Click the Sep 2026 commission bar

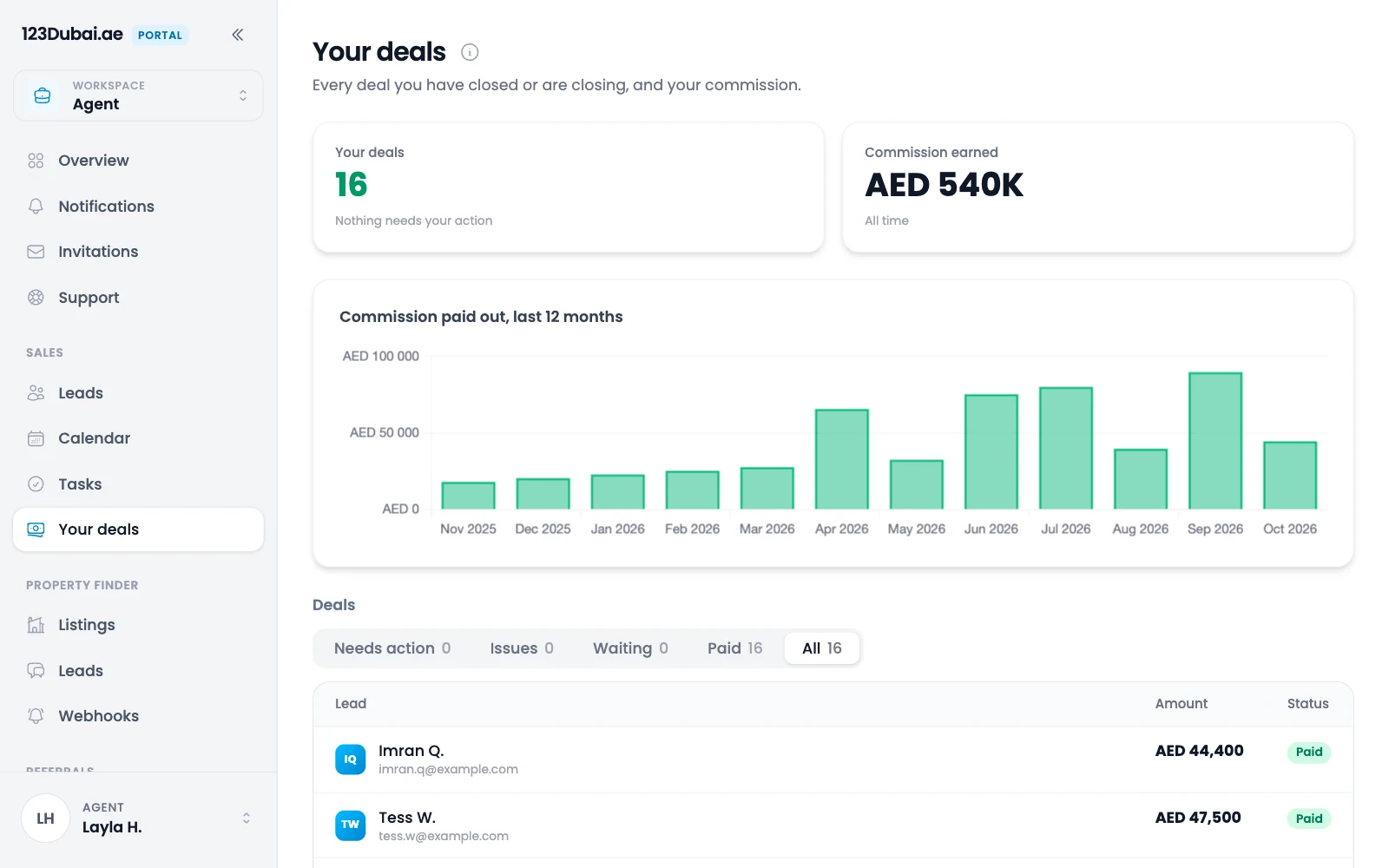1215,441
